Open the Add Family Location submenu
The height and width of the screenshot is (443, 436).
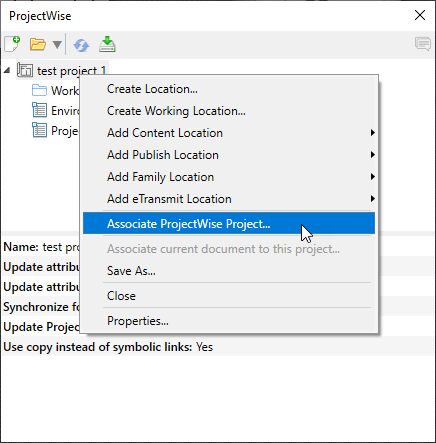click(229, 177)
